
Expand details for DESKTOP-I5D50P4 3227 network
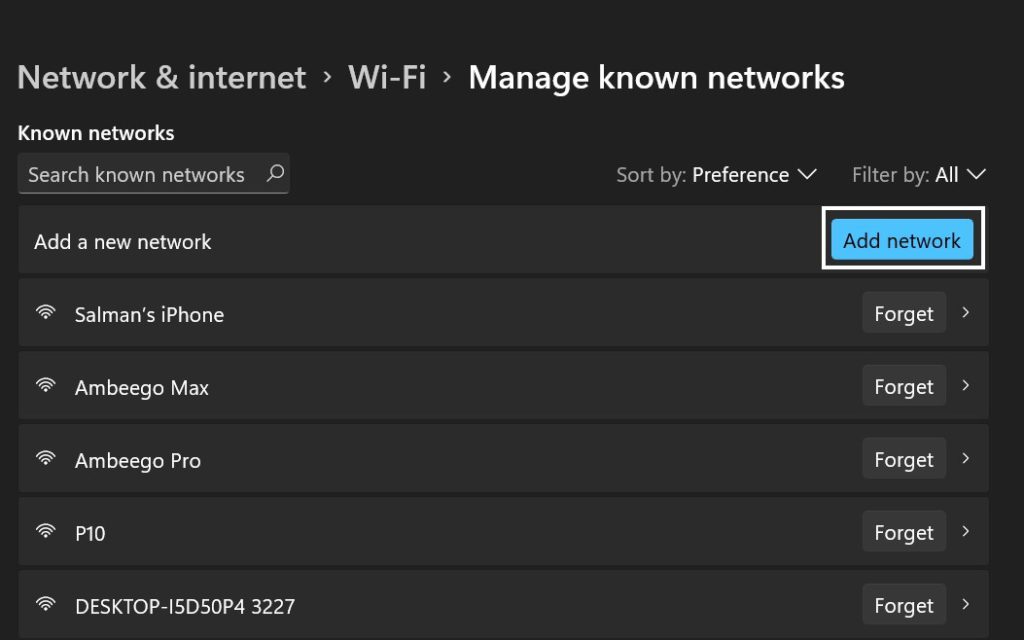pyautogui.click(x=967, y=605)
